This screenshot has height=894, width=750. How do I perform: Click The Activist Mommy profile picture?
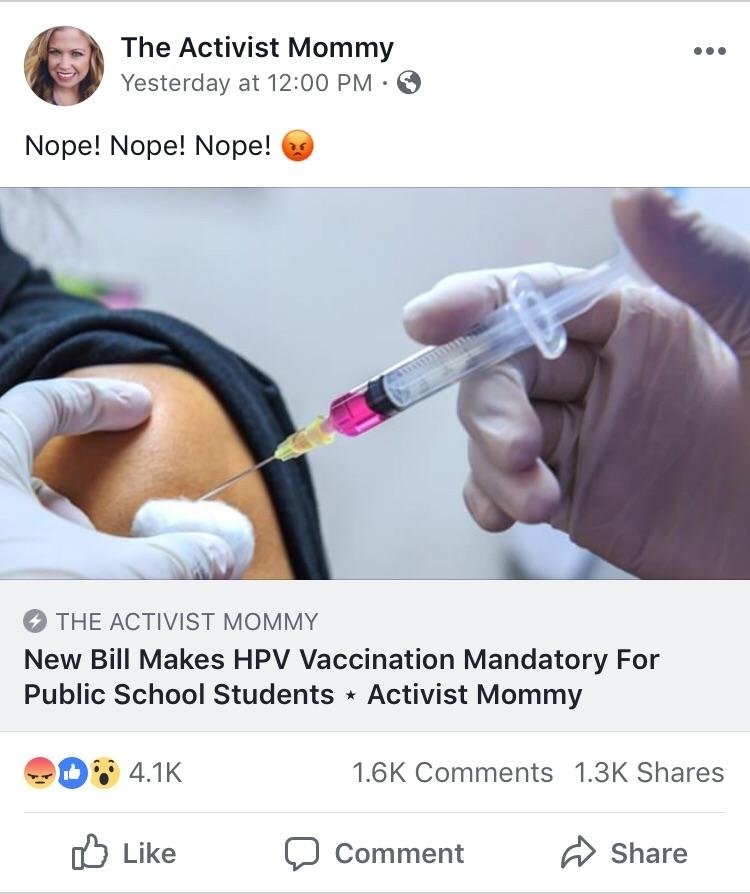64,66
